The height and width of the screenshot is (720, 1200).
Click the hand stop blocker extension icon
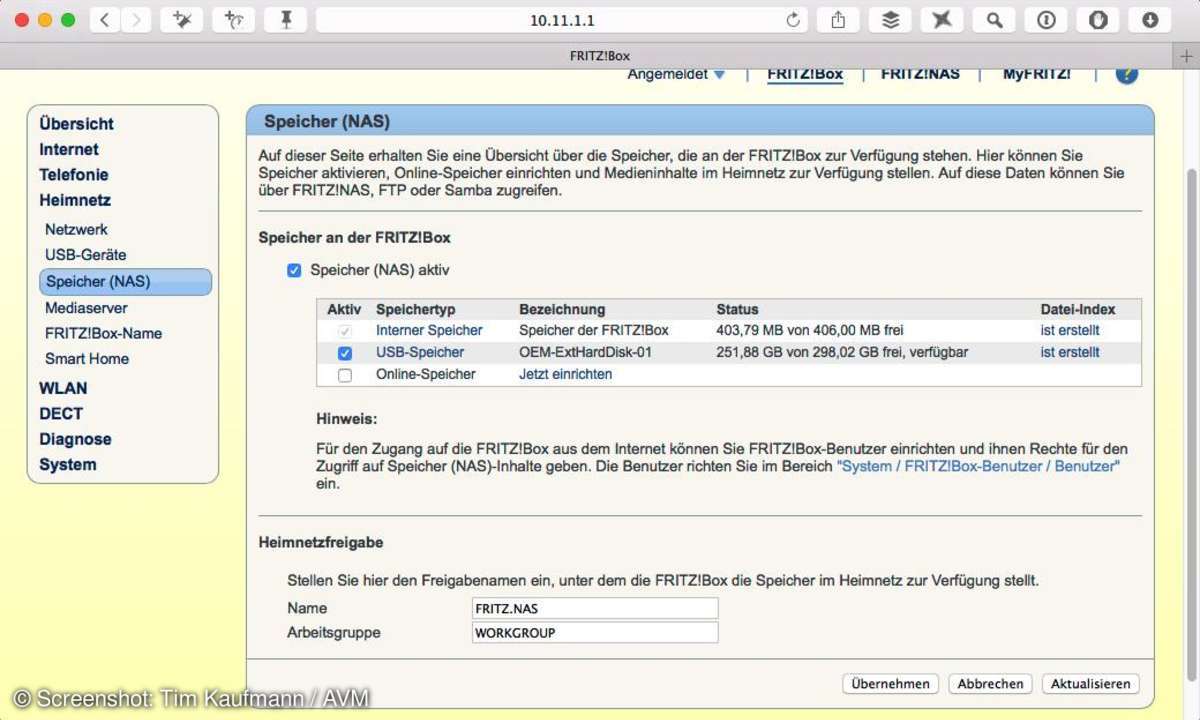coord(1098,20)
